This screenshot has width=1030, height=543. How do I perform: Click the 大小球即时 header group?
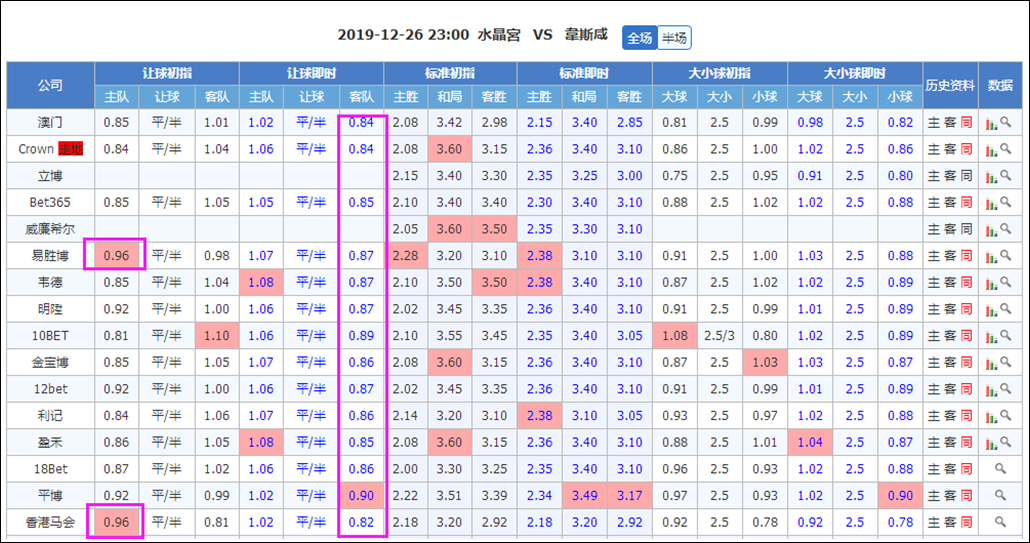[x=854, y=74]
